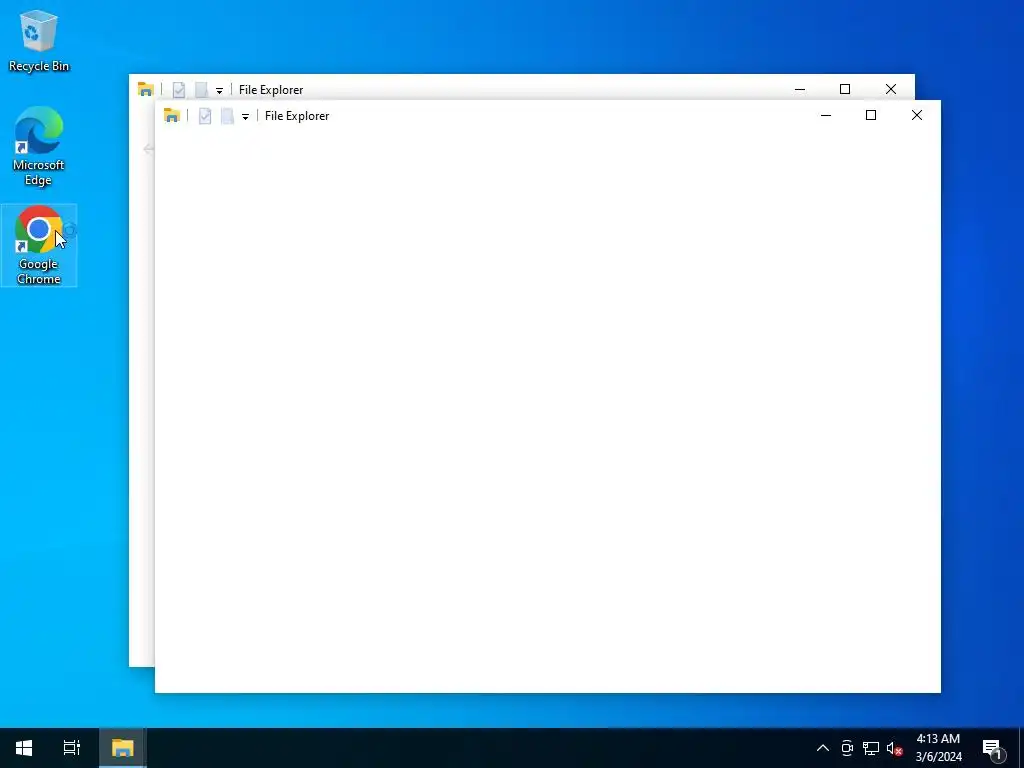The height and width of the screenshot is (768, 1024).
Task: Open the network status tray icon
Action: [871, 748]
